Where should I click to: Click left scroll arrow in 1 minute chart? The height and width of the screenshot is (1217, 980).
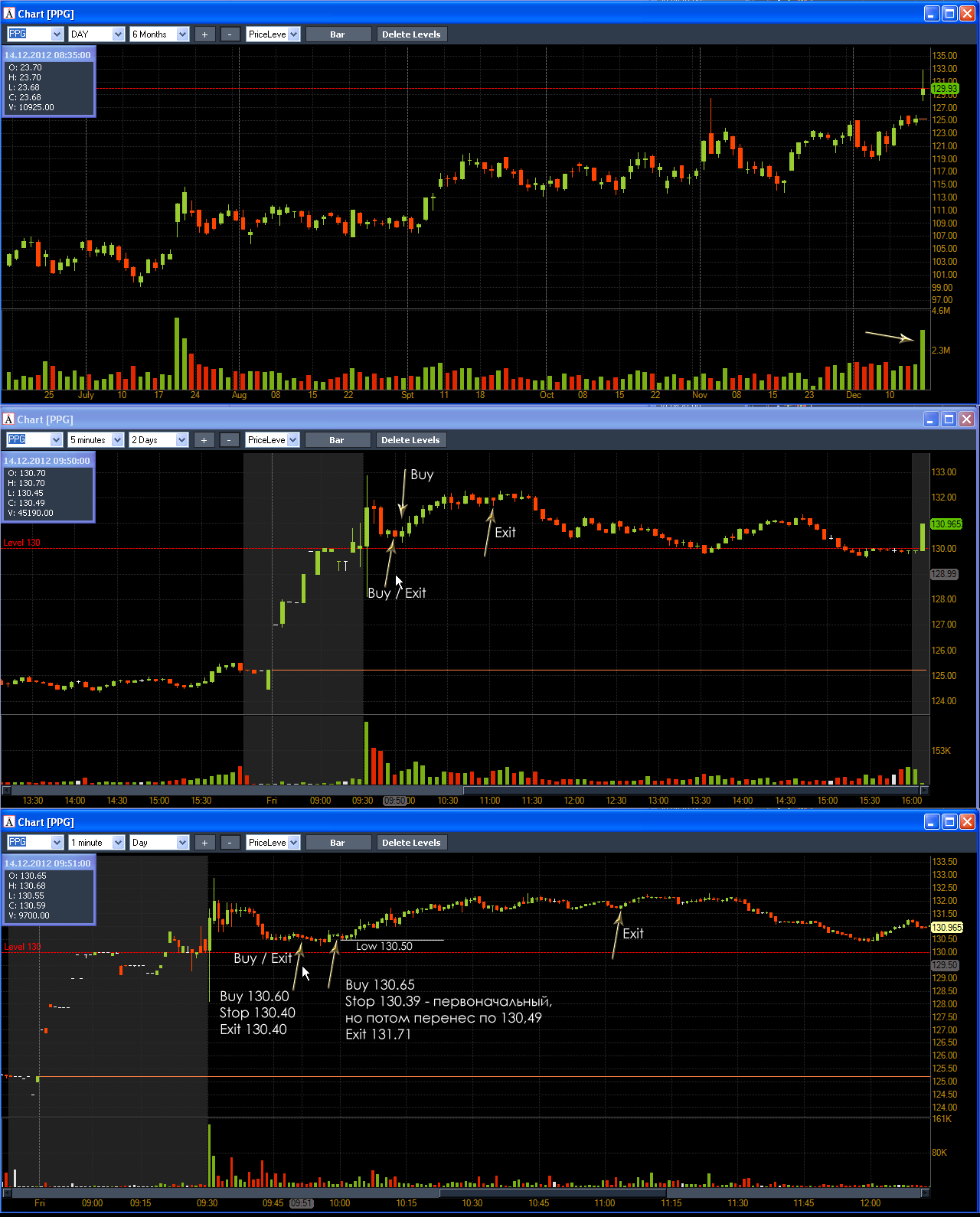click(7, 1193)
